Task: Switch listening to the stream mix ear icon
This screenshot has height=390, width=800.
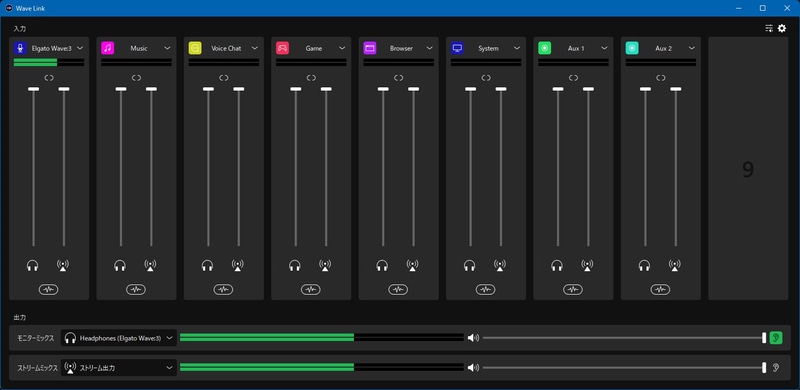Action: coord(776,368)
